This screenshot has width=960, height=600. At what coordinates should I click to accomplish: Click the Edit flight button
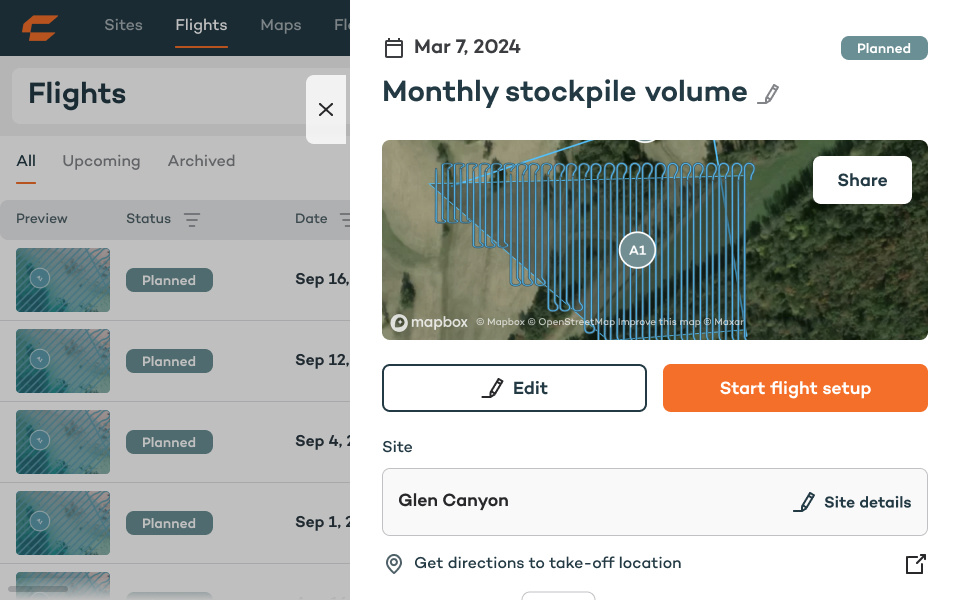[514, 388]
